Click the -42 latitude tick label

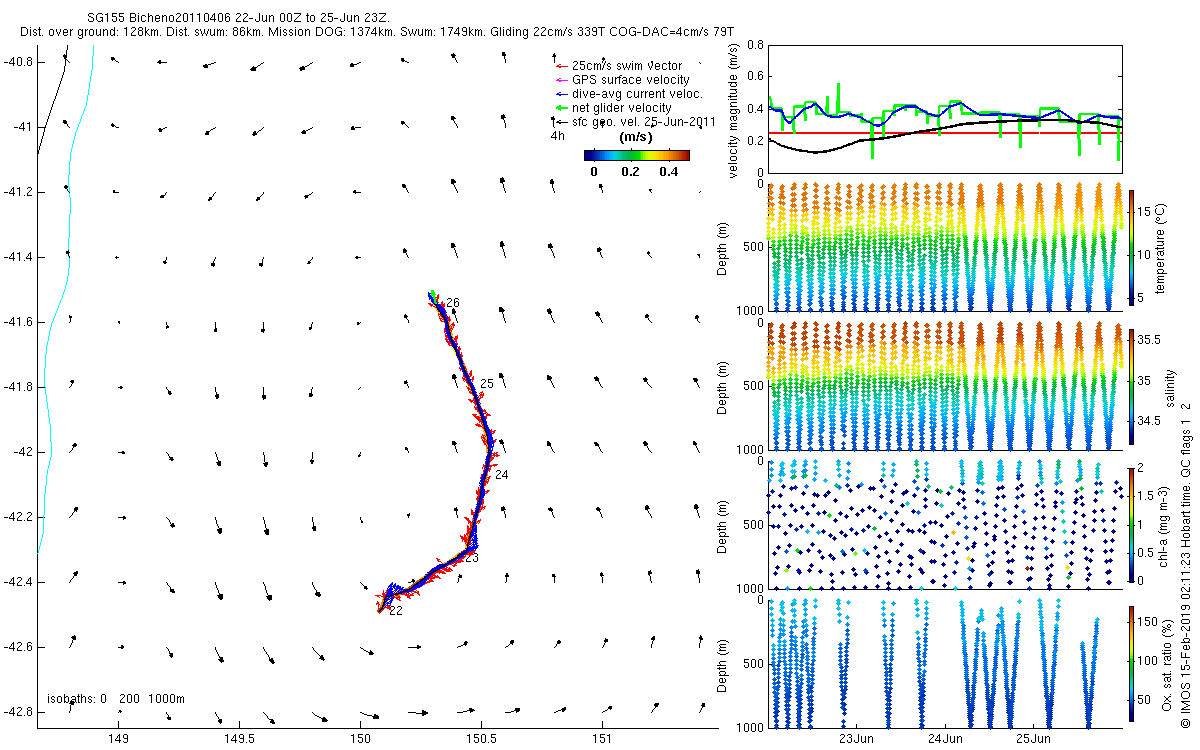(x=22, y=452)
